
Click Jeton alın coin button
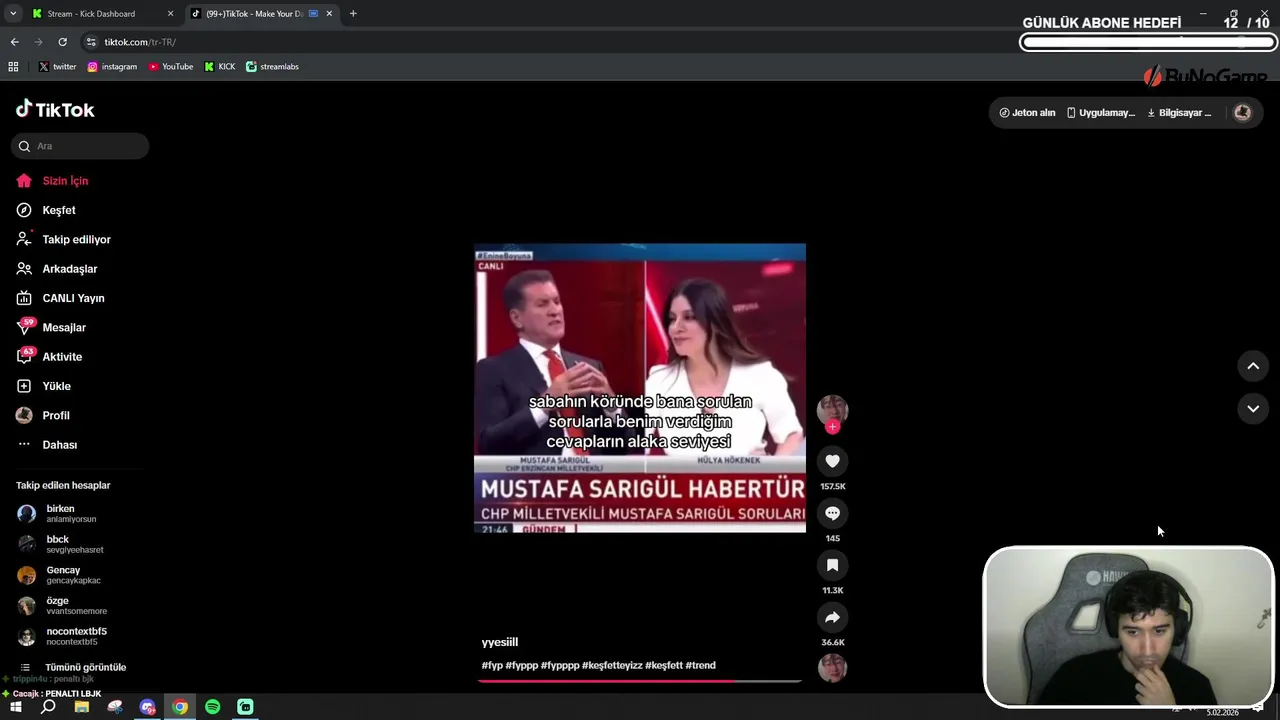pos(1027,113)
